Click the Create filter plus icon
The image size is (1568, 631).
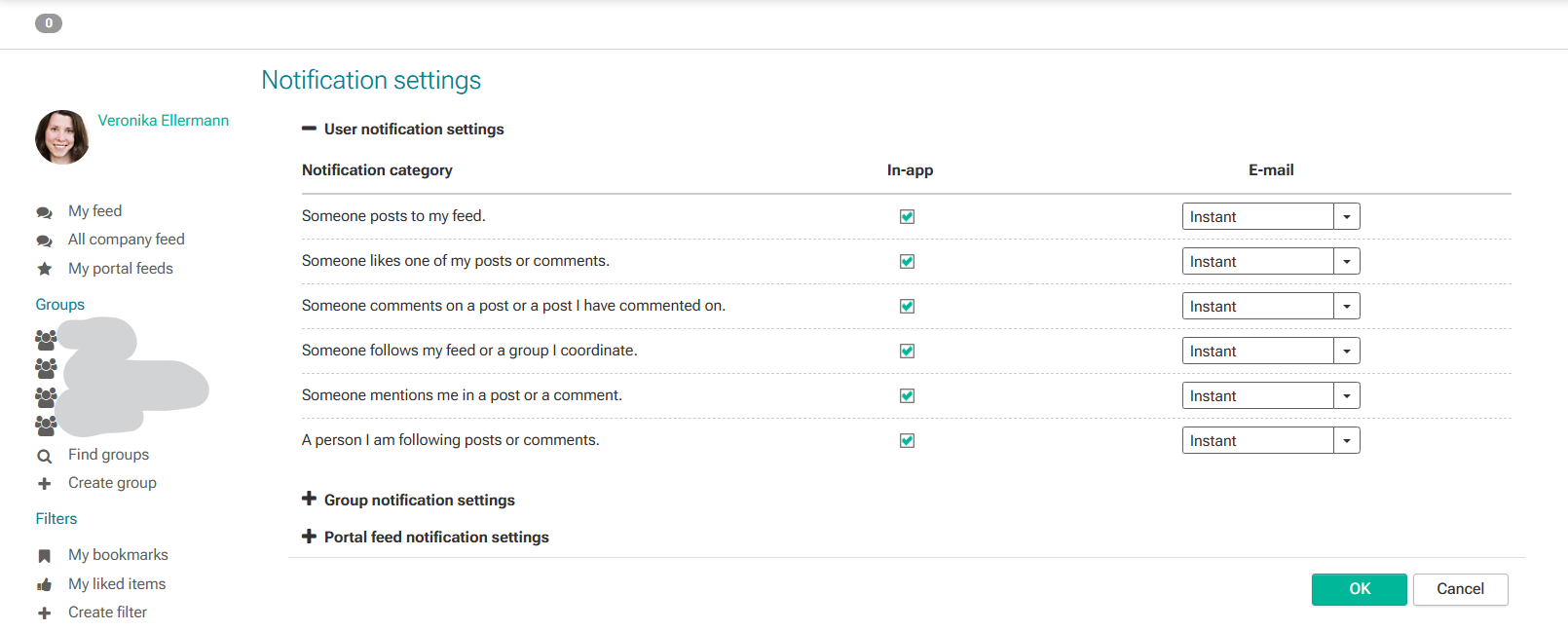[x=44, y=613]
